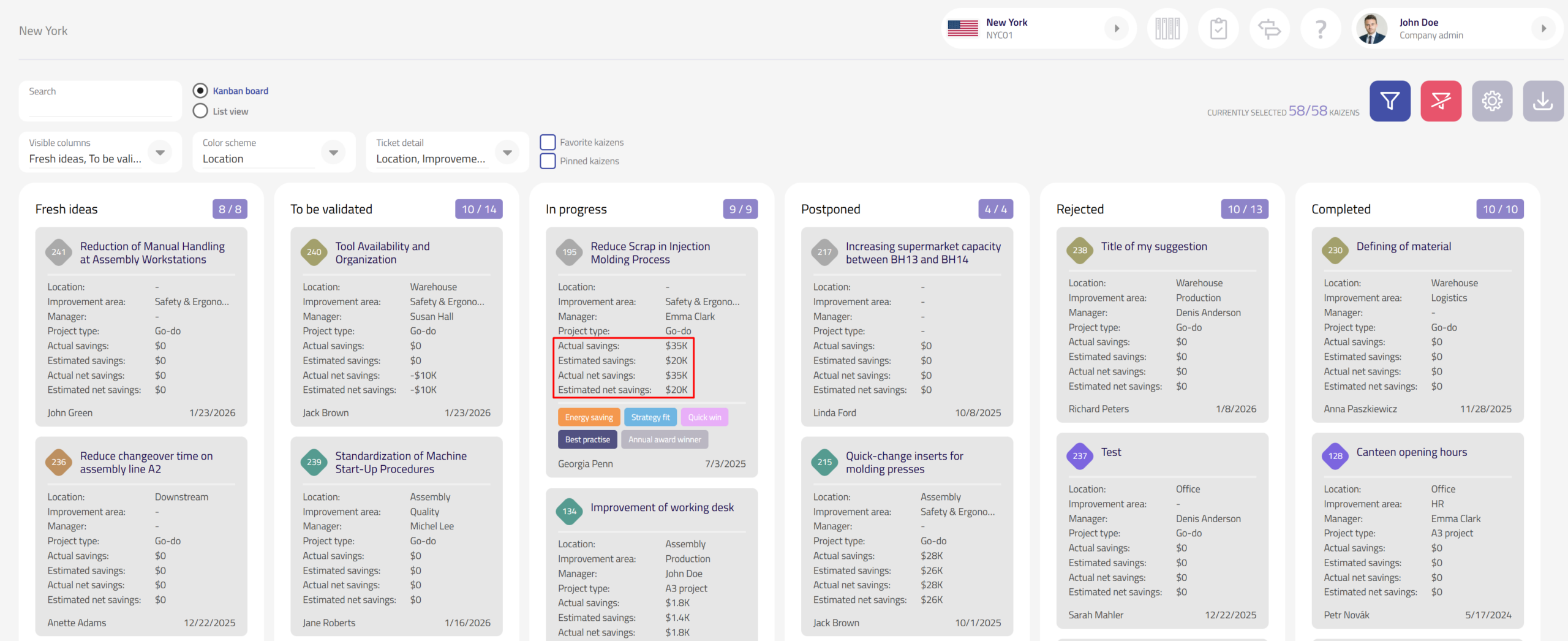
Task: Click the red clear filter button
Action: tap(1441, 101)
